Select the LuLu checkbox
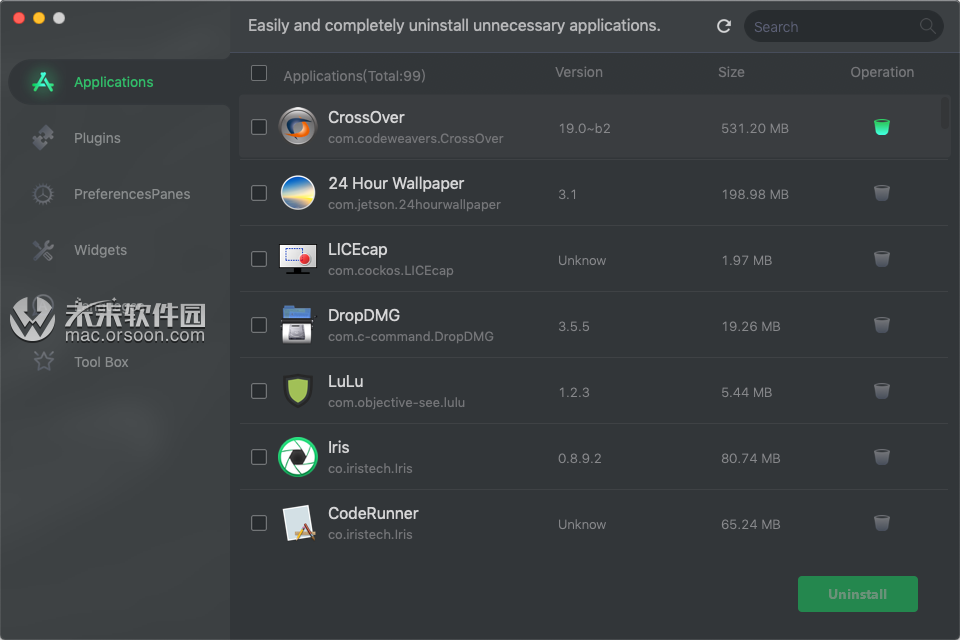The height and width of the screenshot is (640, 960). (x=259, y=391)
